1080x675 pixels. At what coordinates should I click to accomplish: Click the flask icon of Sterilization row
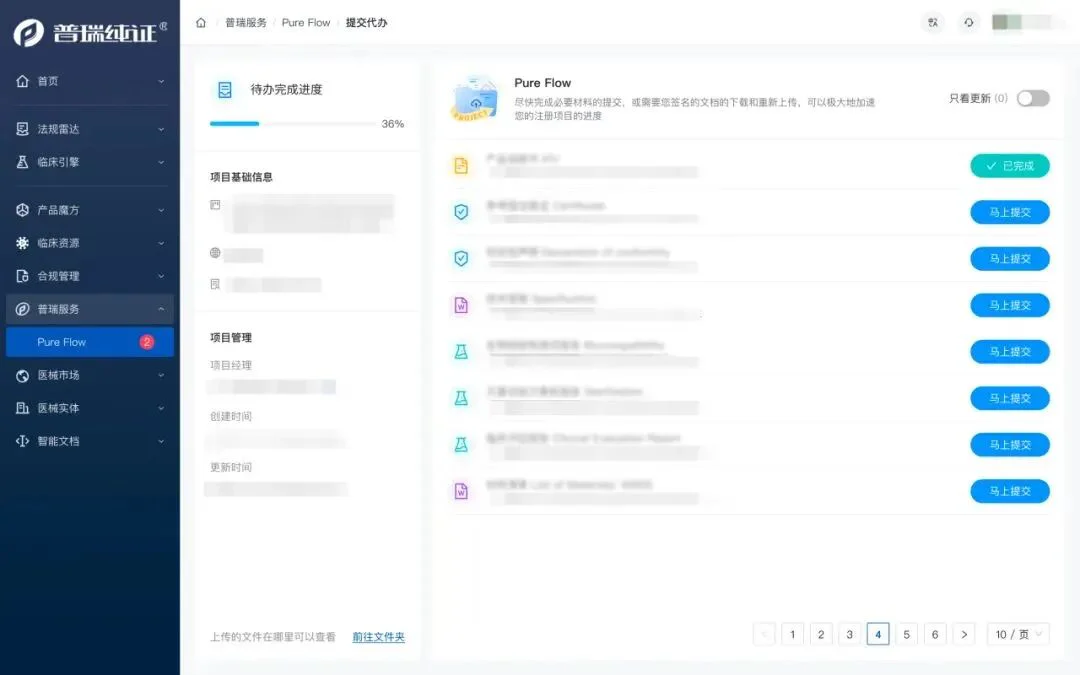pos(461,398)
